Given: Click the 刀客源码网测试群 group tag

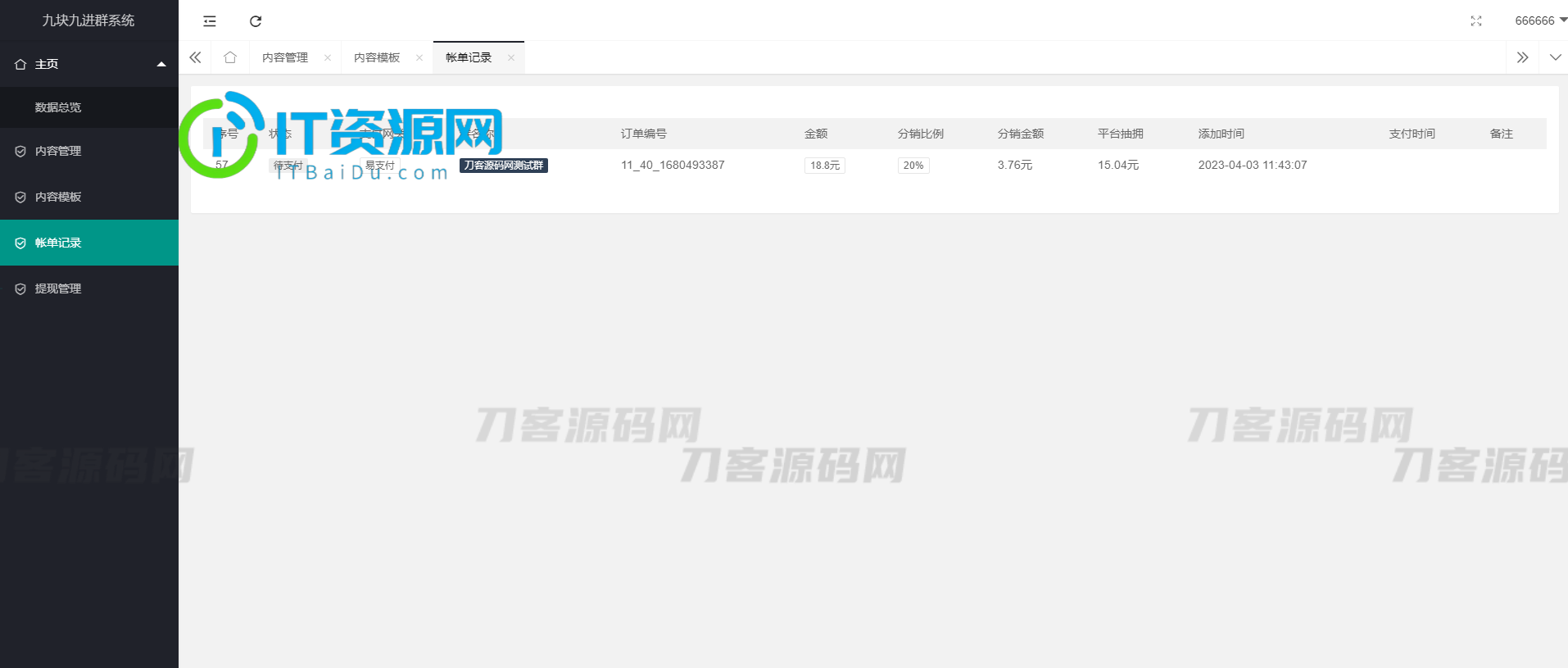Looking at the screenshot, I should 504,166.
